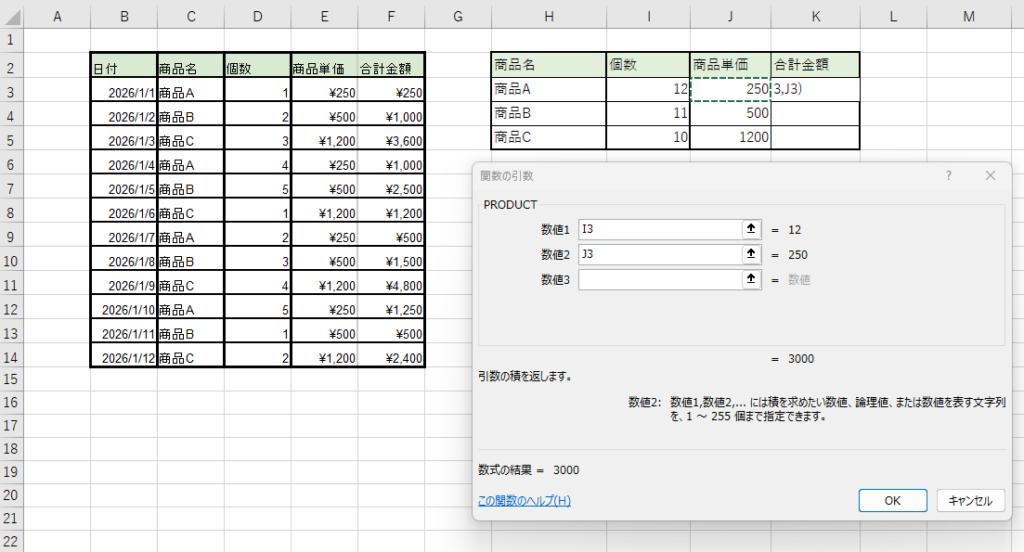Click into the 数値1 input field
Image resolution: width=1024 pixels, height=552 pixels.
(658, 229)
